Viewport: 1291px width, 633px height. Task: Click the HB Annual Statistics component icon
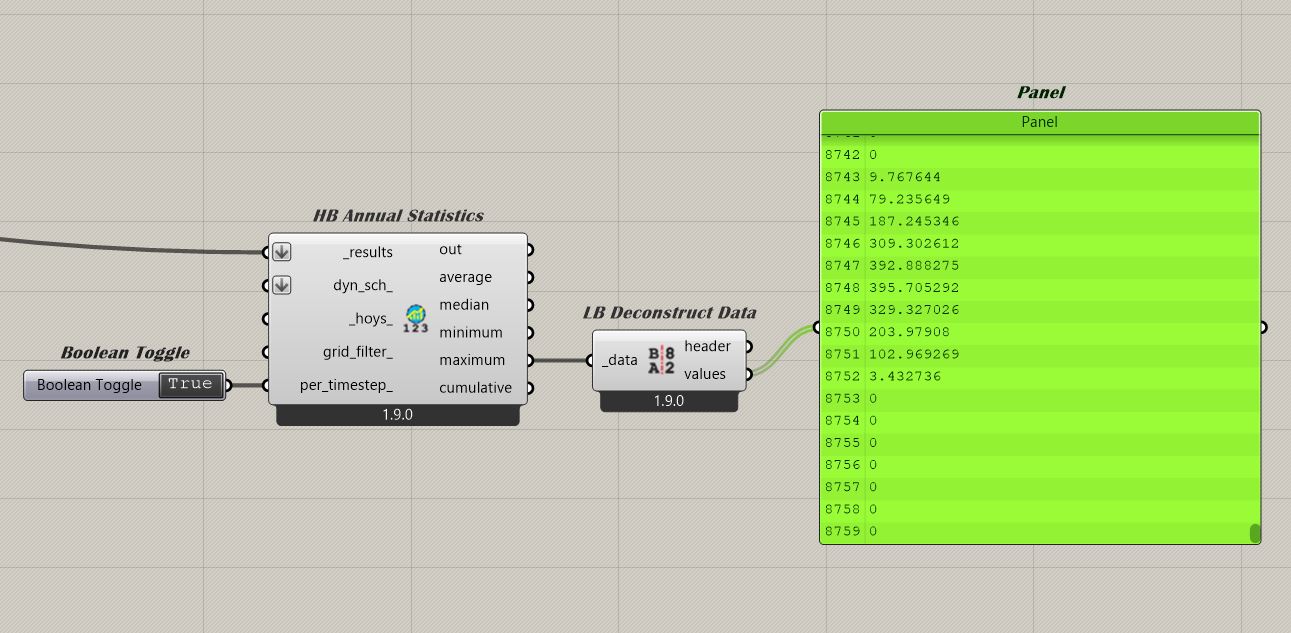[x=415, y=319]
